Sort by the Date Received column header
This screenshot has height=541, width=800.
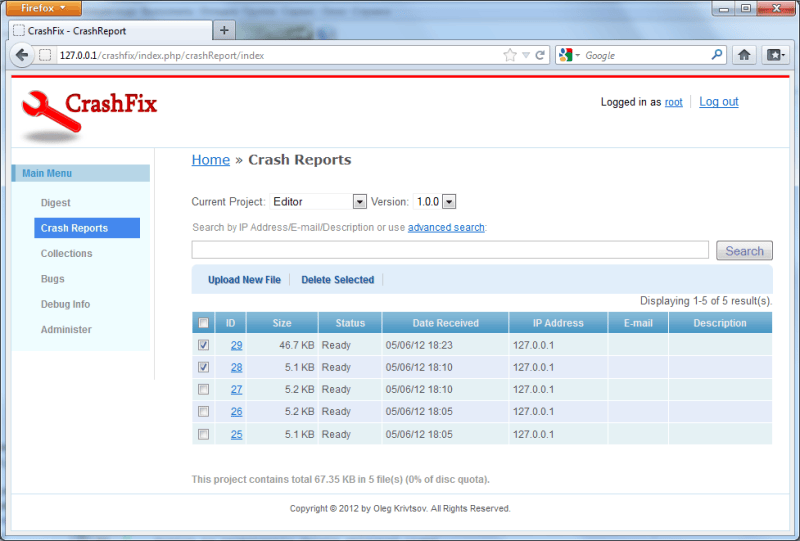(x=445, y=323)
